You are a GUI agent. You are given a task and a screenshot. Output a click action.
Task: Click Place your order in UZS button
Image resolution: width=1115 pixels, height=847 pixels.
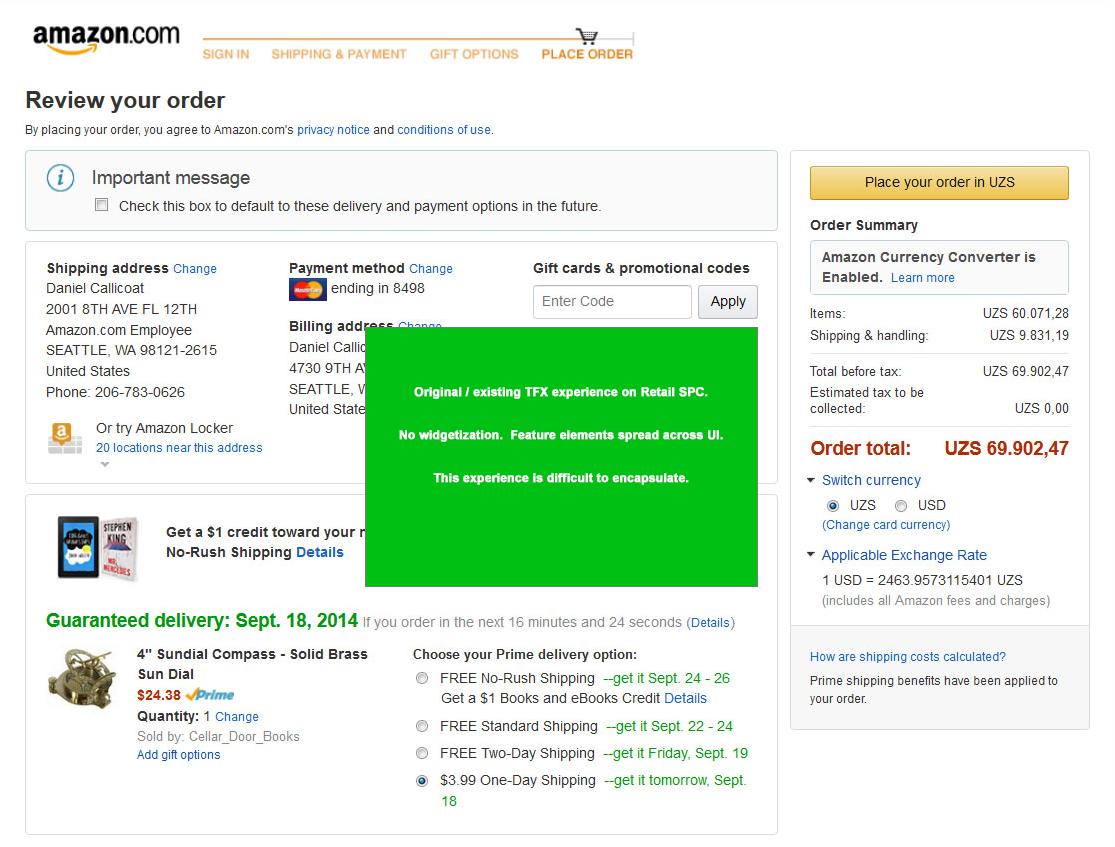[939, 183]
